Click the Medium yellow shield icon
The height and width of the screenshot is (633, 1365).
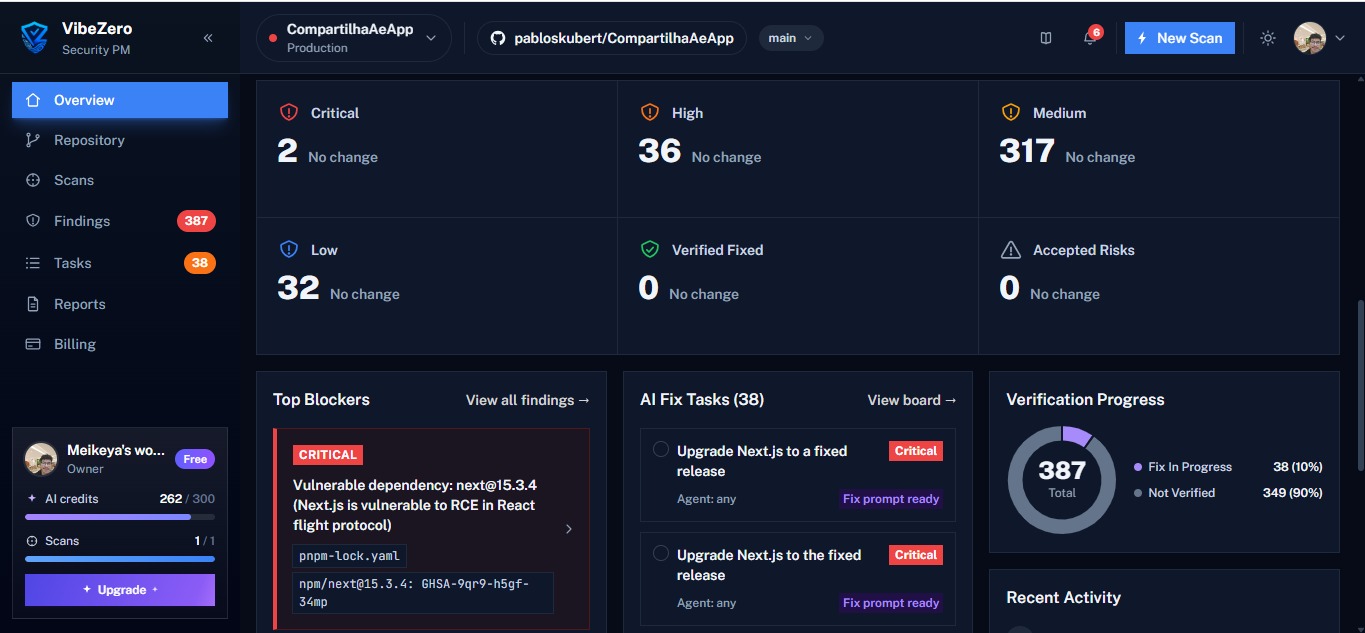[x=1011, y=113]
